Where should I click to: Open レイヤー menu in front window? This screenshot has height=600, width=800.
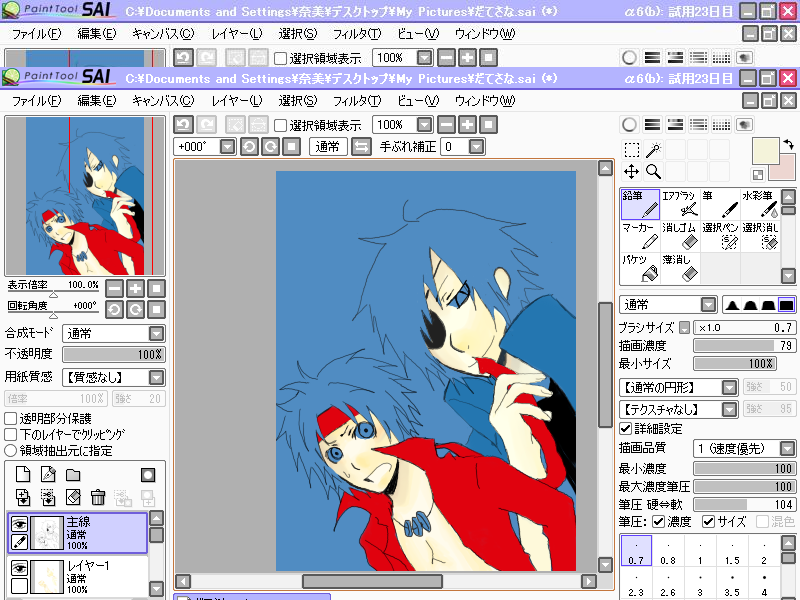point(237,101)
